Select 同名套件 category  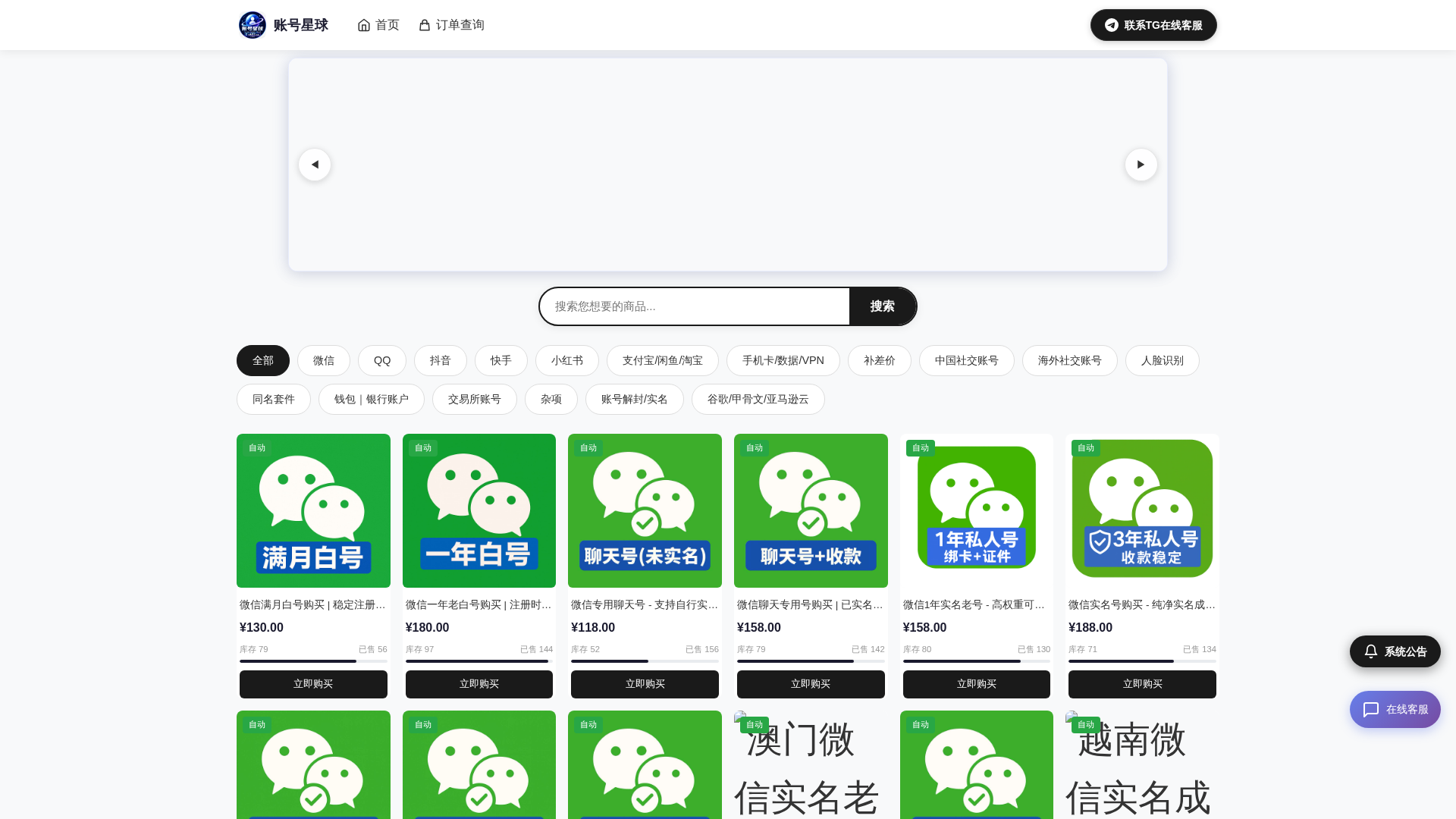pos(274,400)
